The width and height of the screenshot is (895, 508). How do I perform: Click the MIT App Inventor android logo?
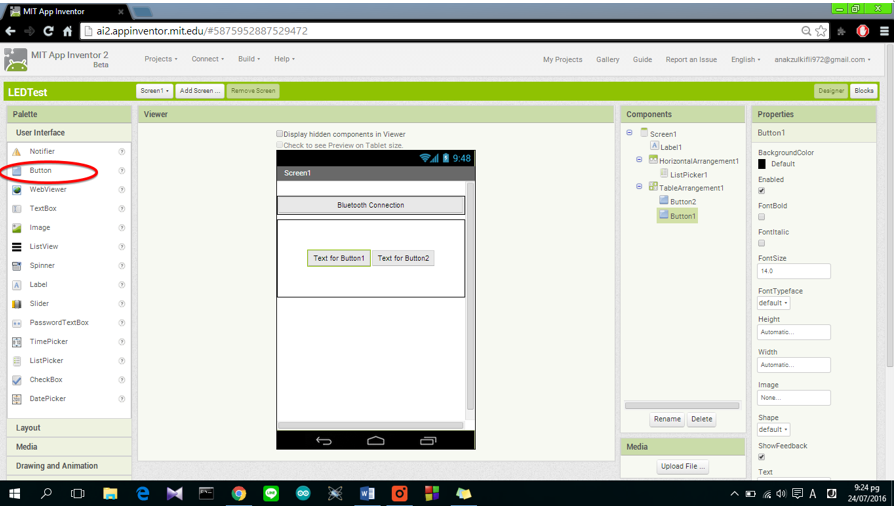point(15,59)
